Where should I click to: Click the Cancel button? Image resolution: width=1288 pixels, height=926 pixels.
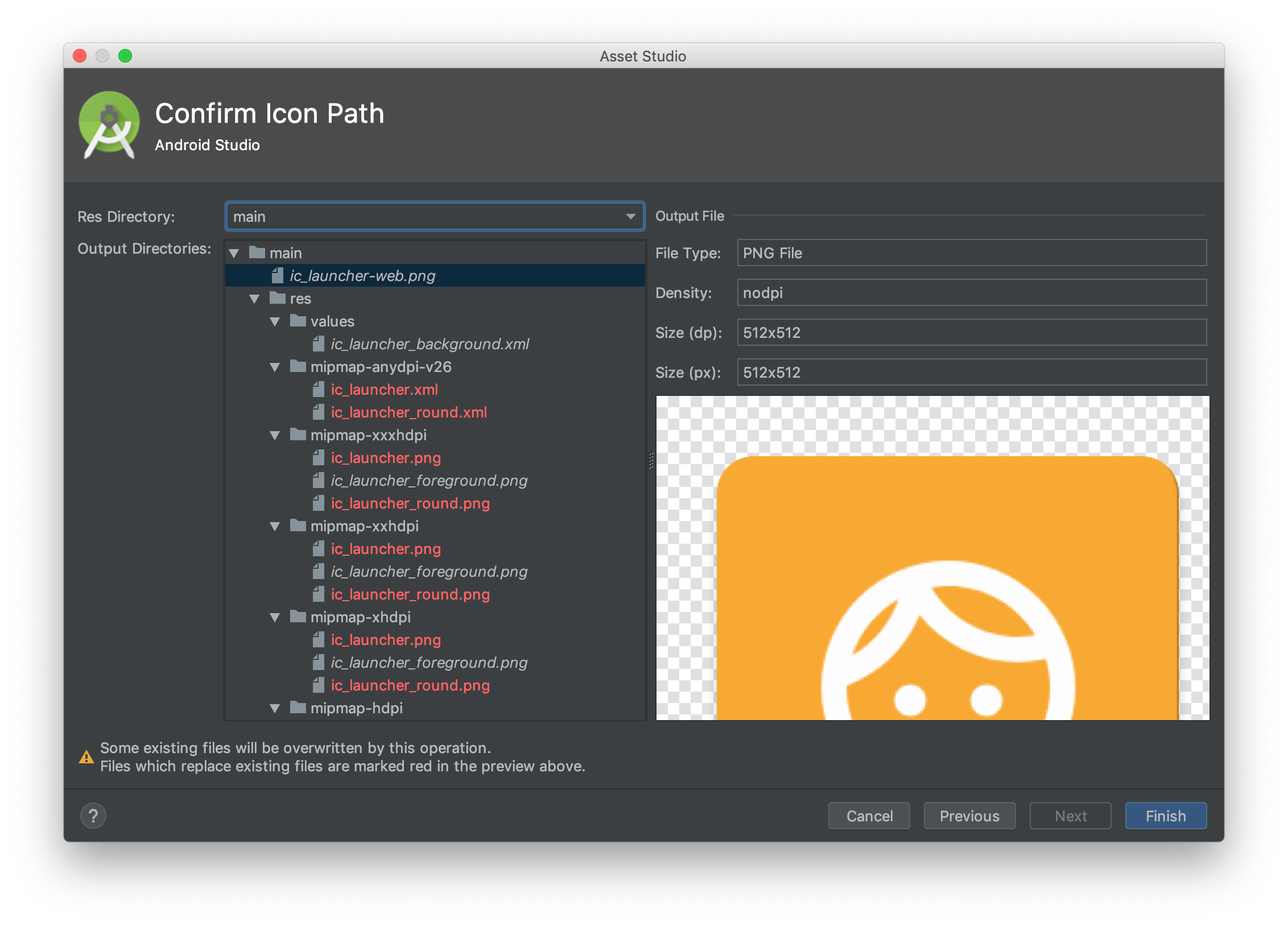coord(869,816)
